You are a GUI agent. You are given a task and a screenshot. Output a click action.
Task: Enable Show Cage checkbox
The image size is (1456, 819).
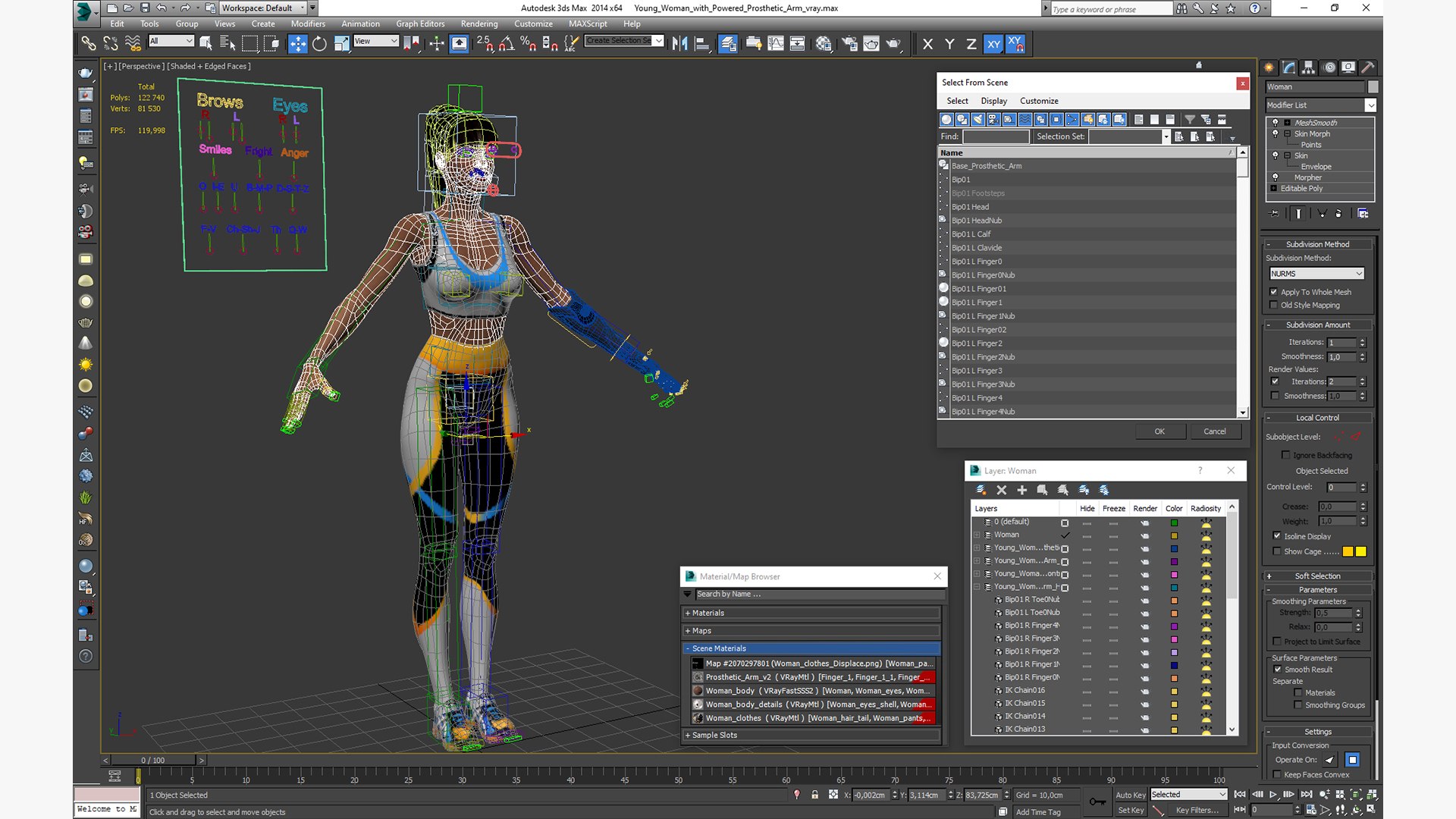(x=1277, y=551)
